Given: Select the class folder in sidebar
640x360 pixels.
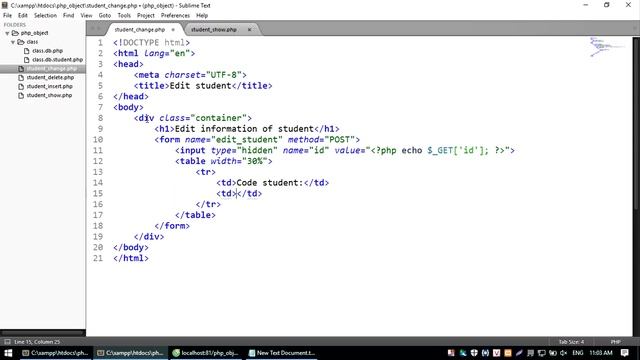Looking at the screenshot, I should pos(32,42).
